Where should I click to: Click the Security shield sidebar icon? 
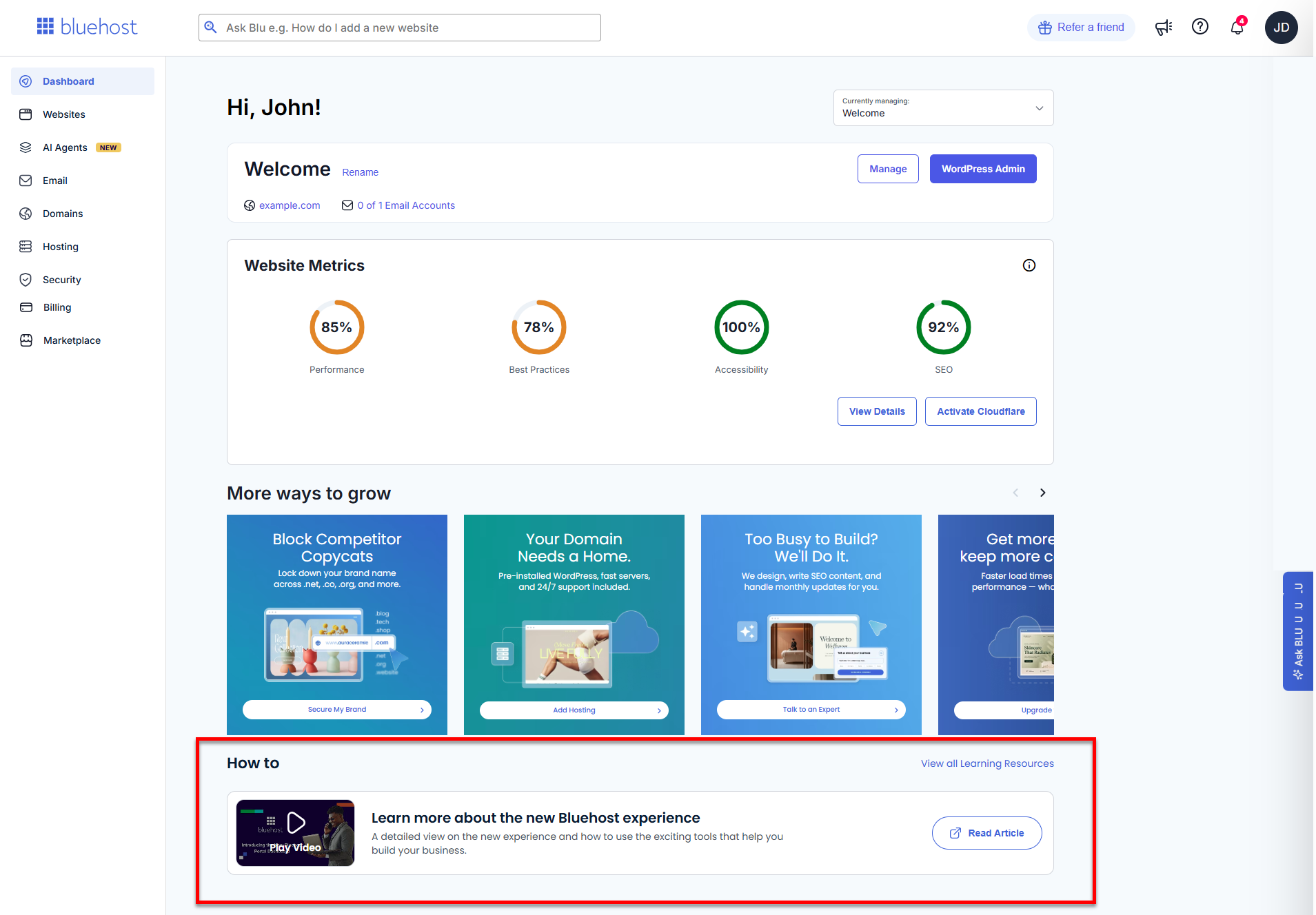click(x=26, y=280)
